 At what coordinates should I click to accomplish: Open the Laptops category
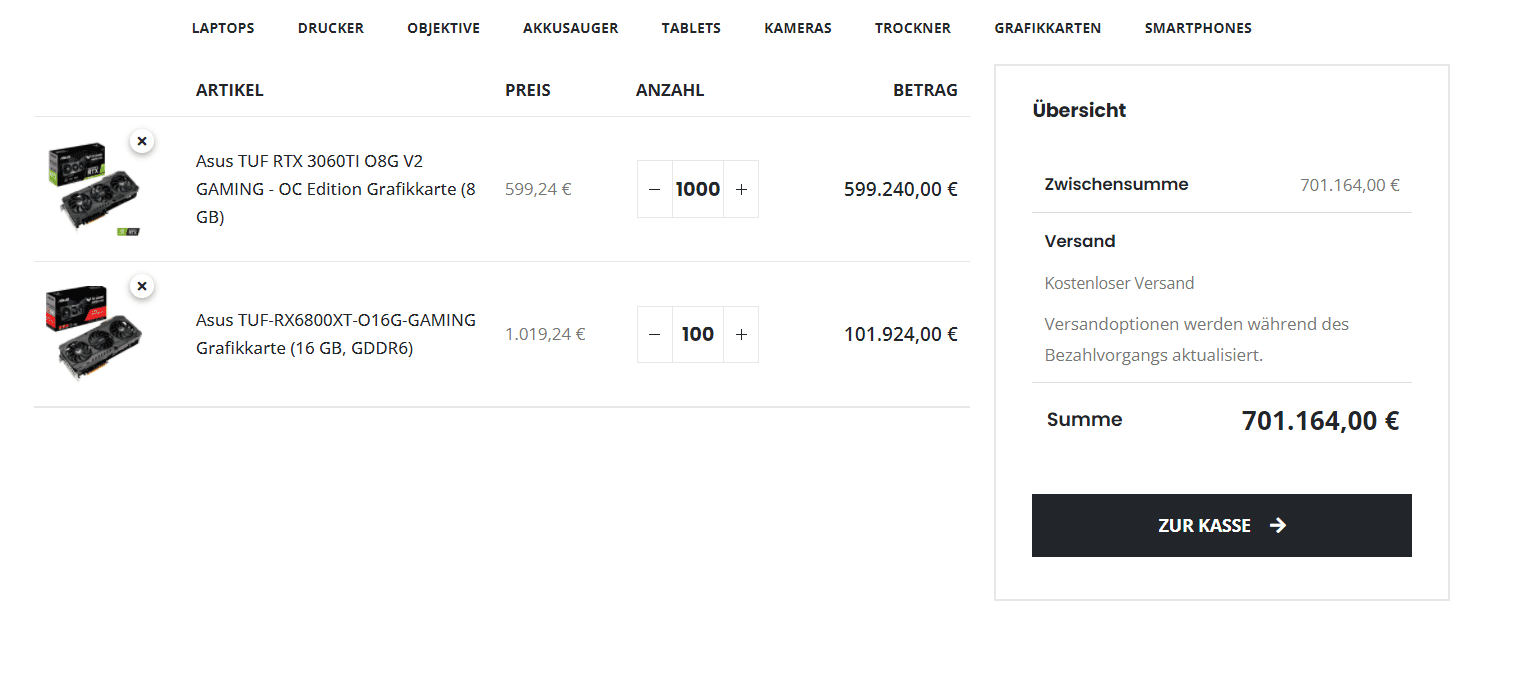coord(223,28)
